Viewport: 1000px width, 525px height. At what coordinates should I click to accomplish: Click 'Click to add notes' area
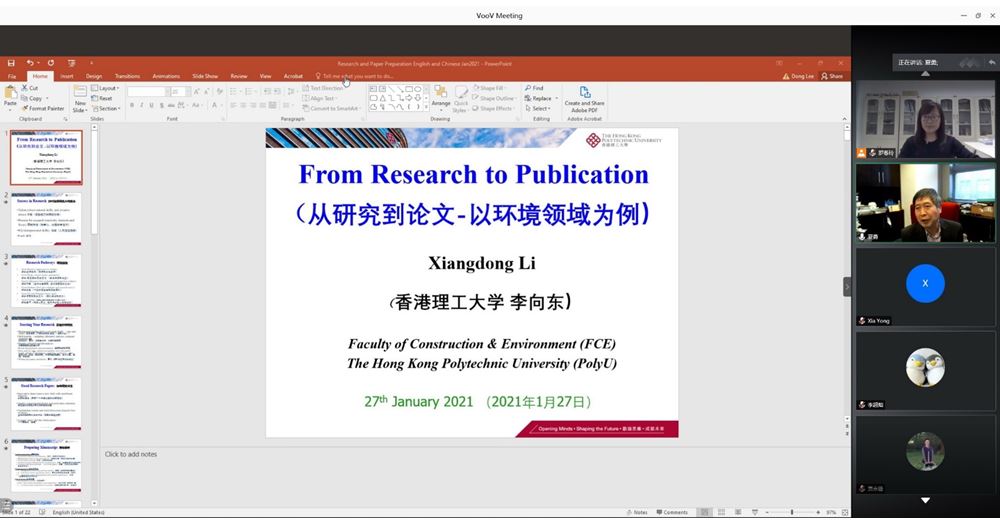(x=131, y=454)
